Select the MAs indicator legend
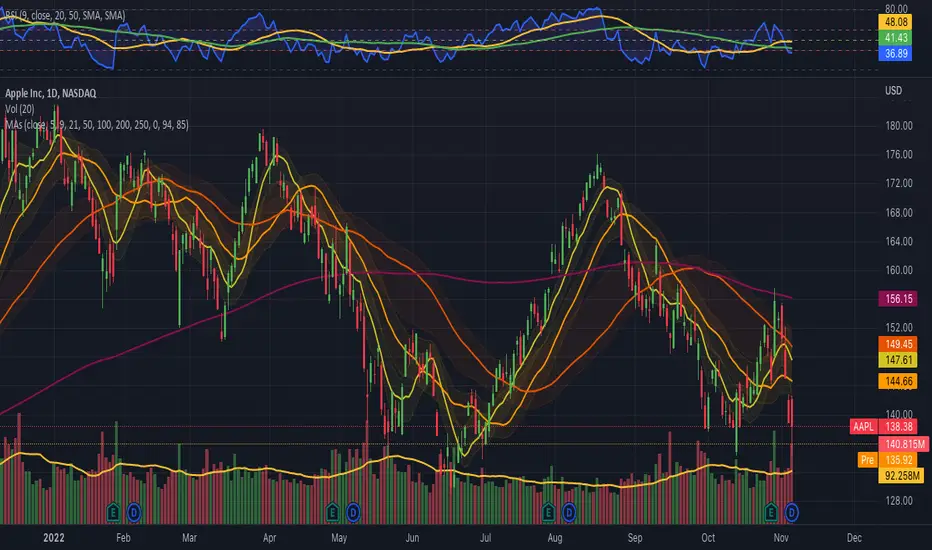 [97, 125]
